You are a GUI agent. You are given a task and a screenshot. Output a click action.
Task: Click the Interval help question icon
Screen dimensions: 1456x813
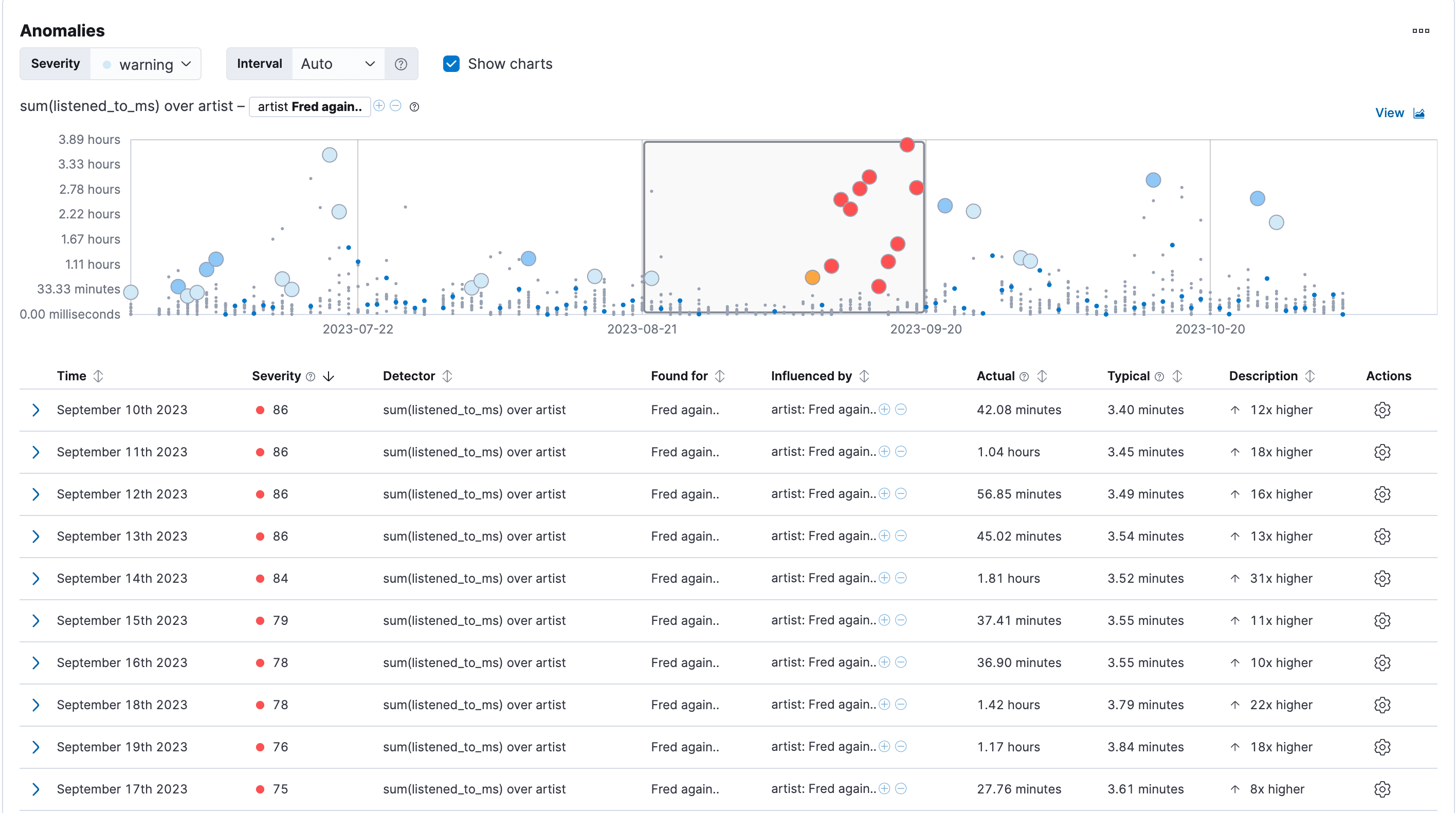tap(401, 64)
